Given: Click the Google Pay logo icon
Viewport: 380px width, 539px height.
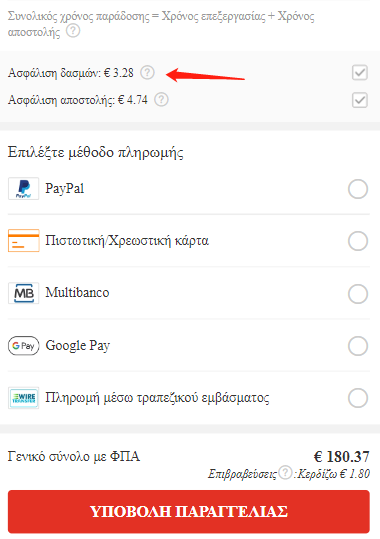Looking at the screenshot, I should click(23, 345).
